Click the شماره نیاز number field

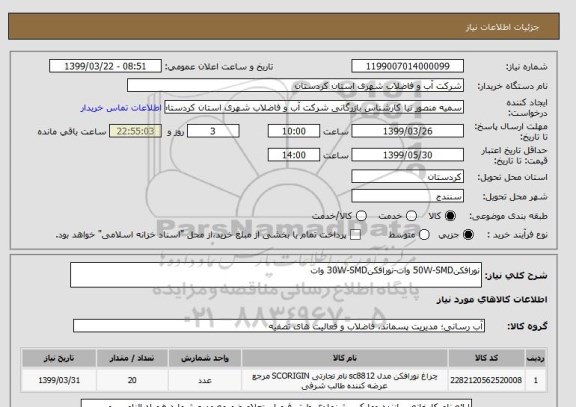[x=407, y=66]
